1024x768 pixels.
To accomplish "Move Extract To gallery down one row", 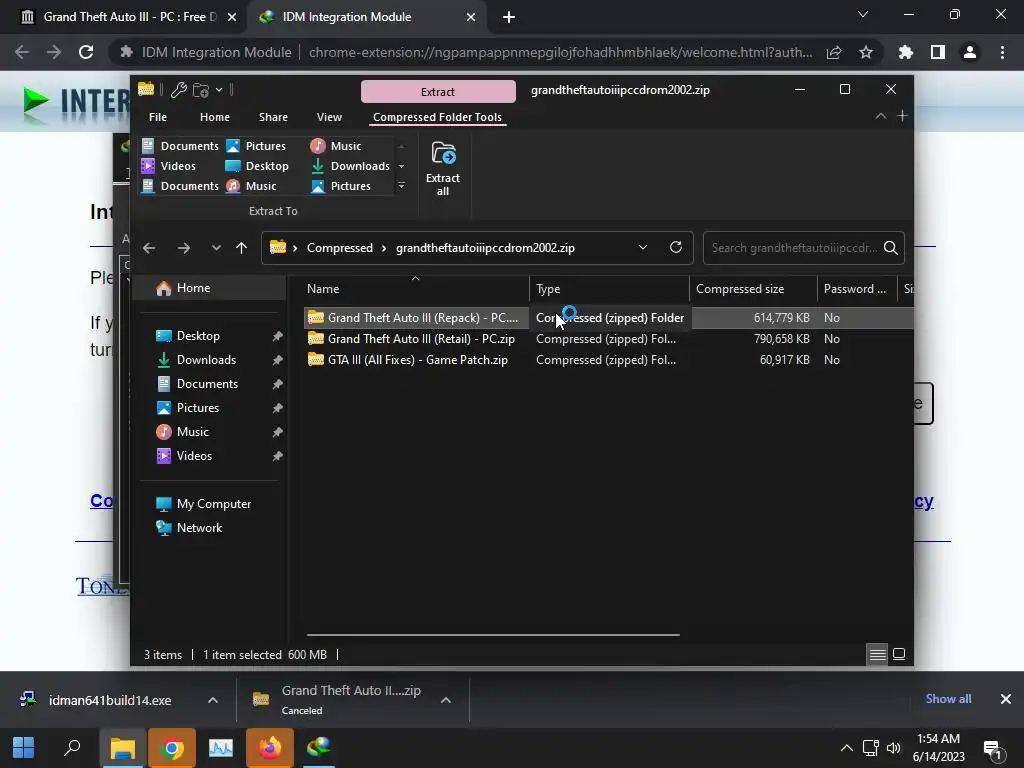I will pyautogui.click(x=402, y=166).
